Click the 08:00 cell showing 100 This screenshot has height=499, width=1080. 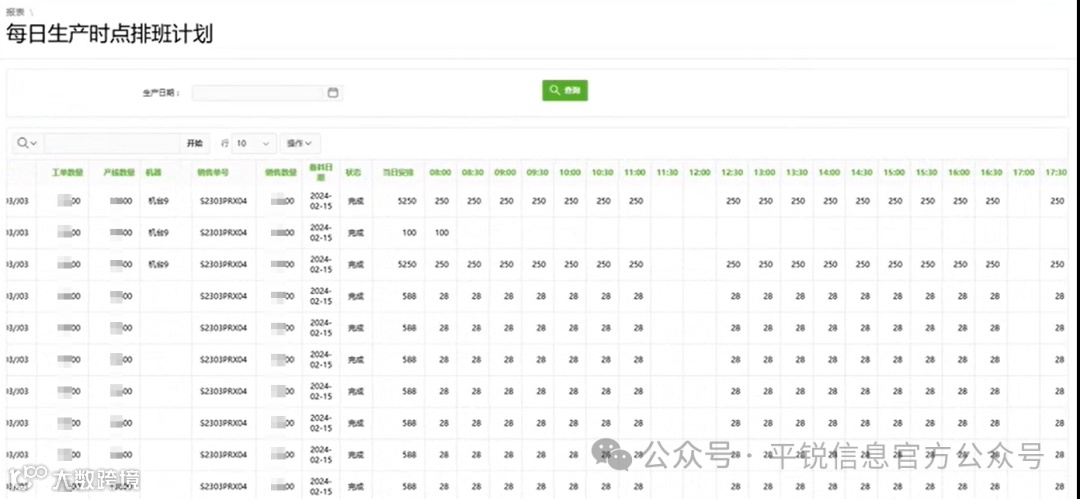442,233
